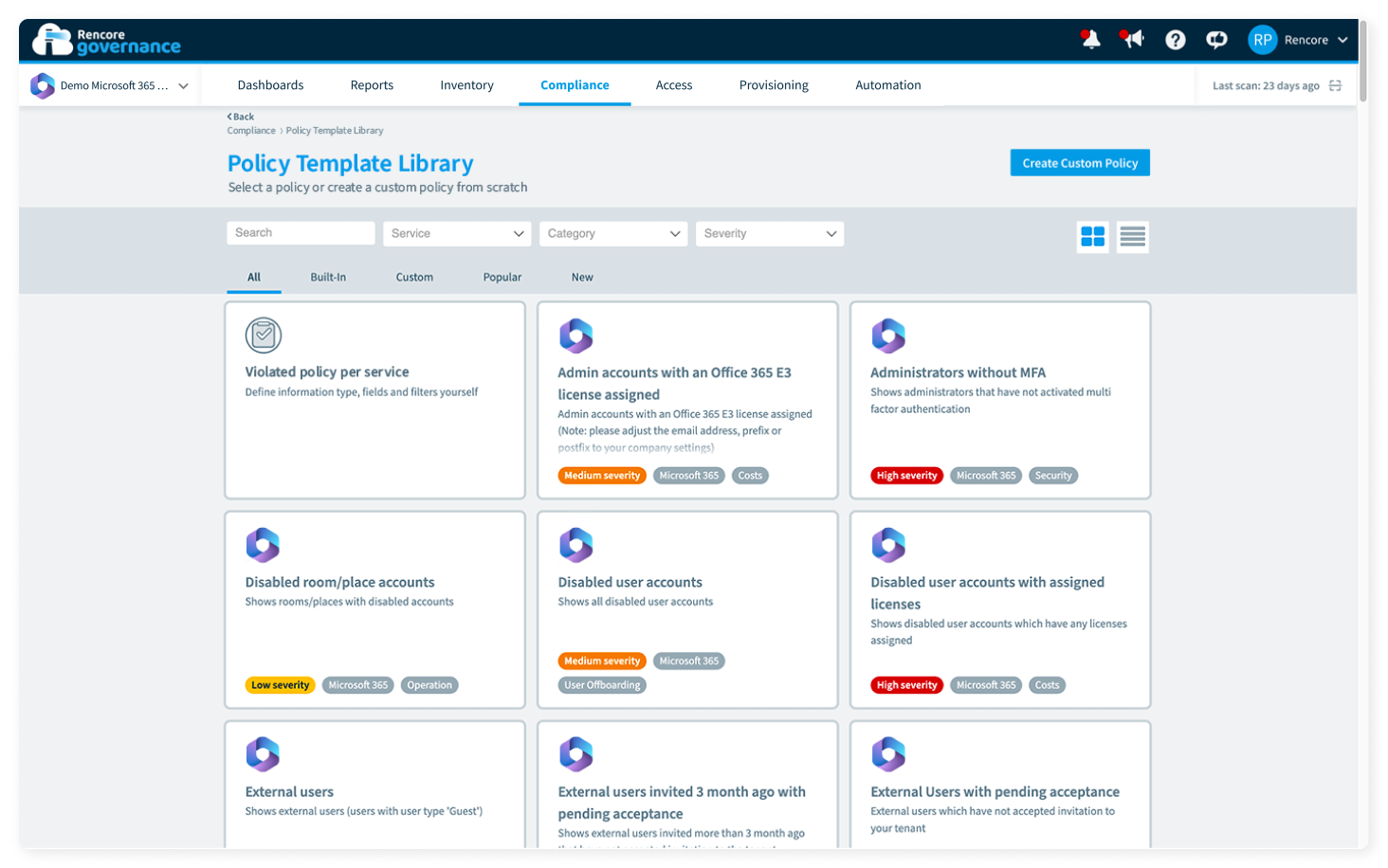1388x868 pixels.
Task: Click the checklist icon on Violated policy per service
Action: point(264,335)
